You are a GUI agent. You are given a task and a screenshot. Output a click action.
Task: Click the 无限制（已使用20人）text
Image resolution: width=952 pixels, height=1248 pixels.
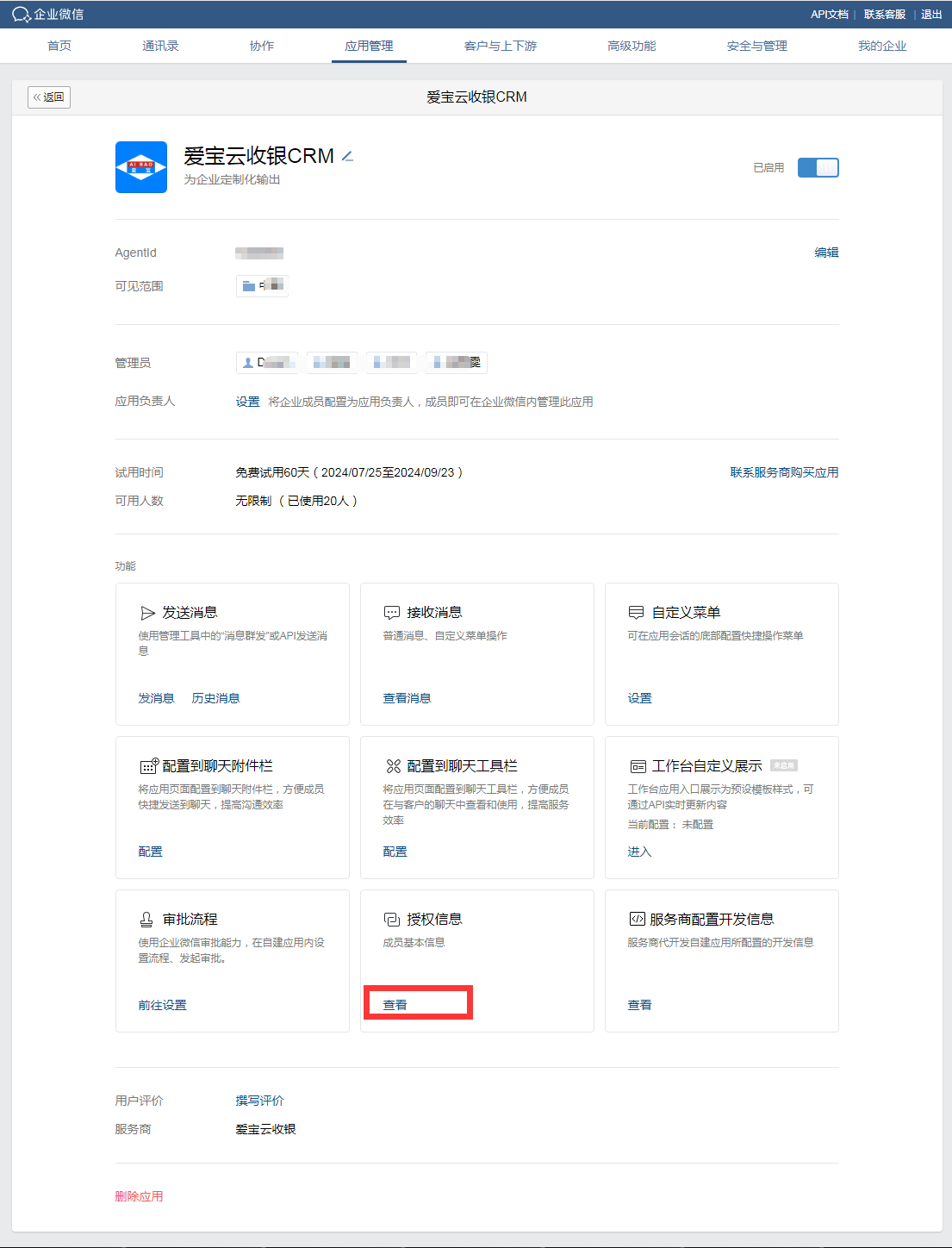tap(296, 501)
